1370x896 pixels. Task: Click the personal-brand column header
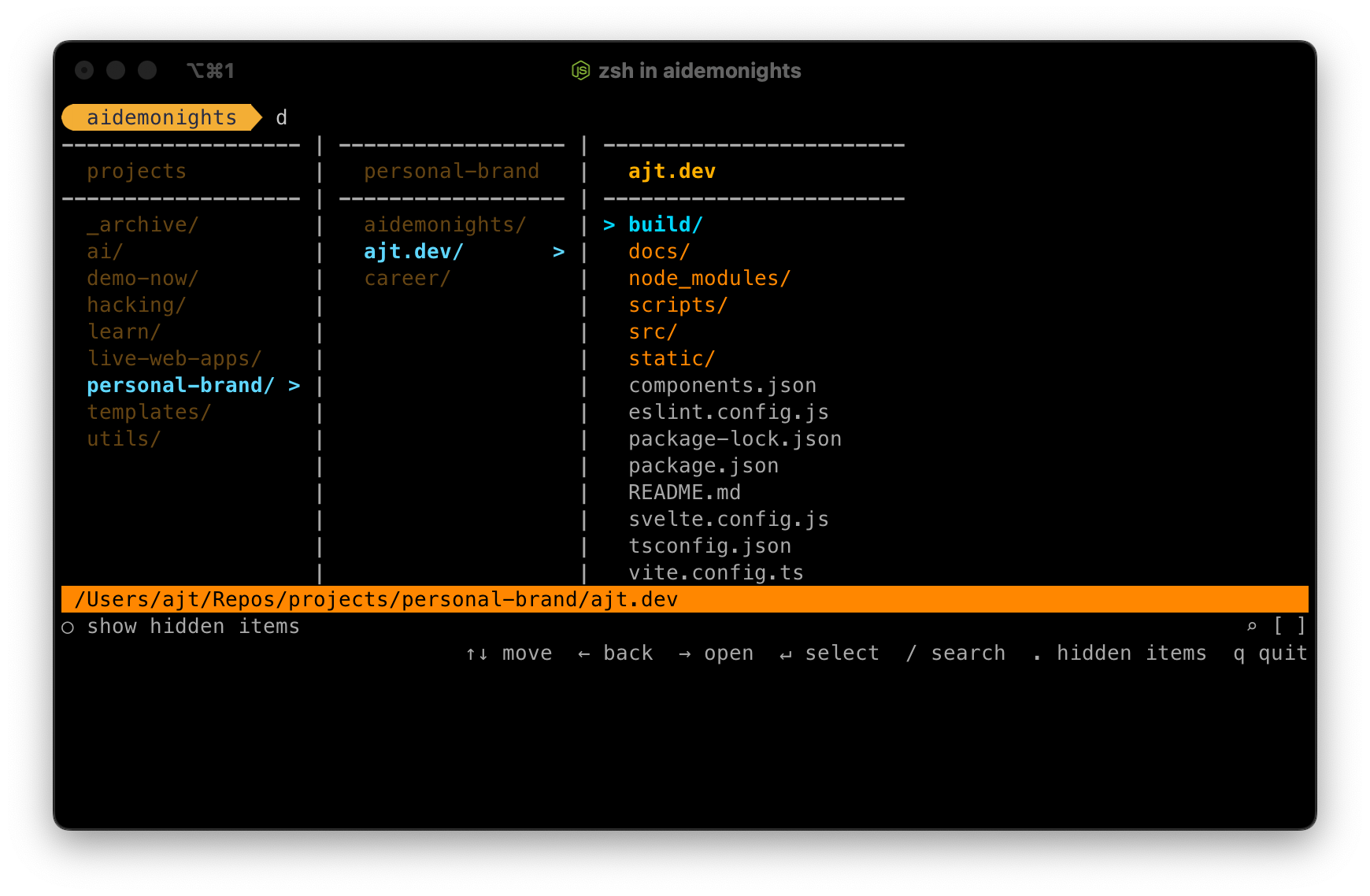tap(451, 172)
